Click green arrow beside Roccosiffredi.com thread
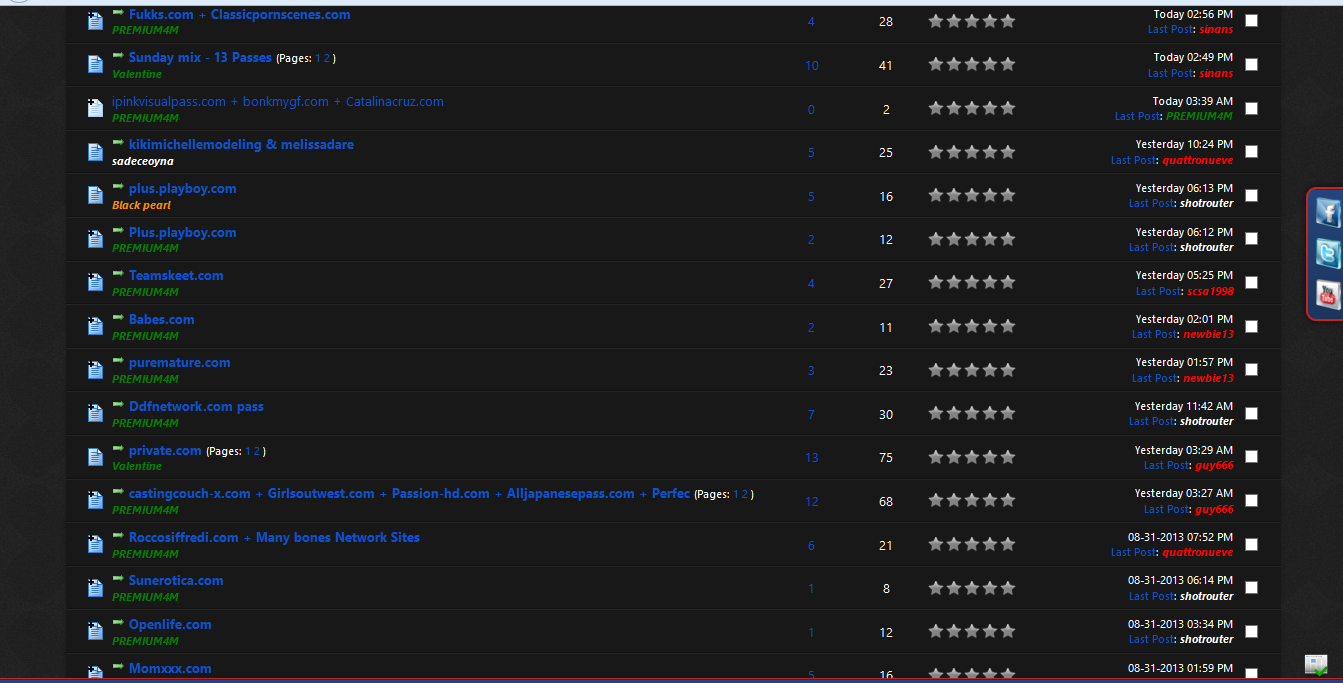1343x683 pixels. tap(119, 536)
